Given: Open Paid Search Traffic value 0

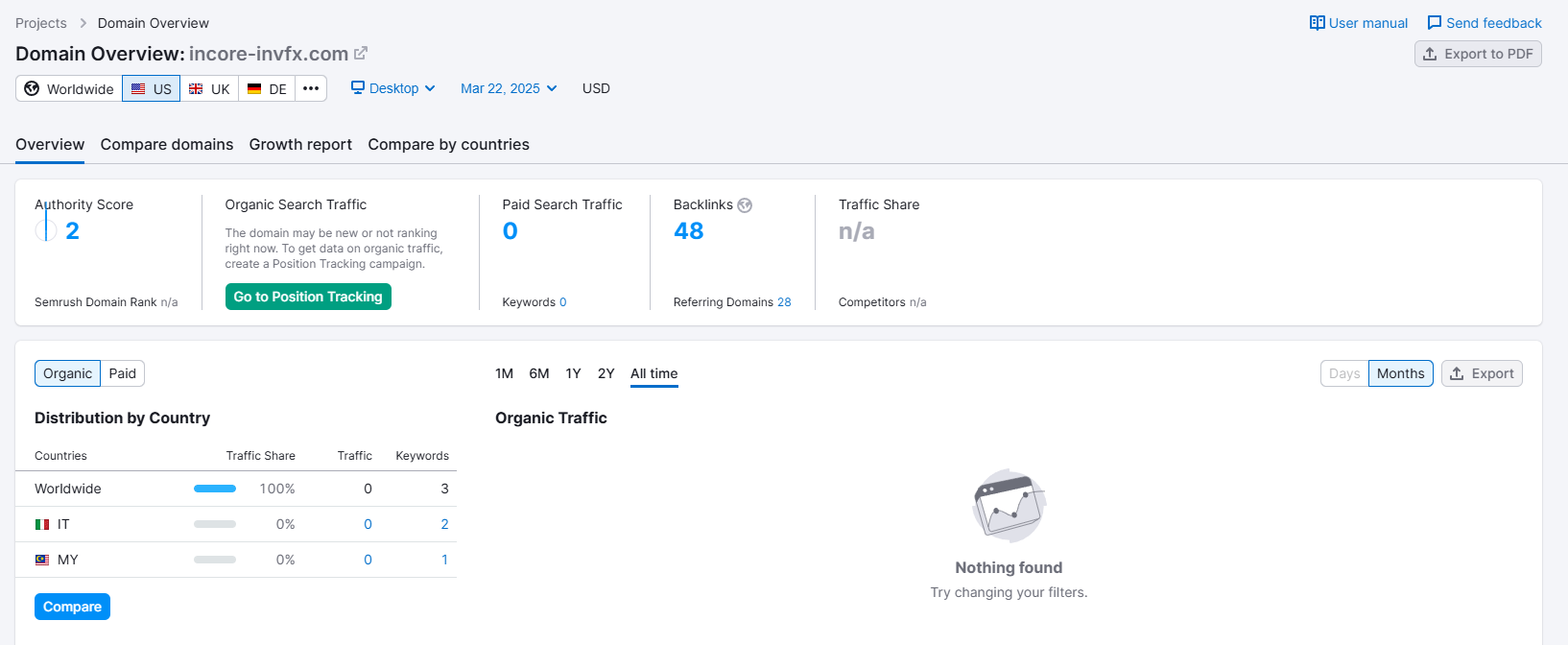Looking at the screenshot, I should pos(511,231).
